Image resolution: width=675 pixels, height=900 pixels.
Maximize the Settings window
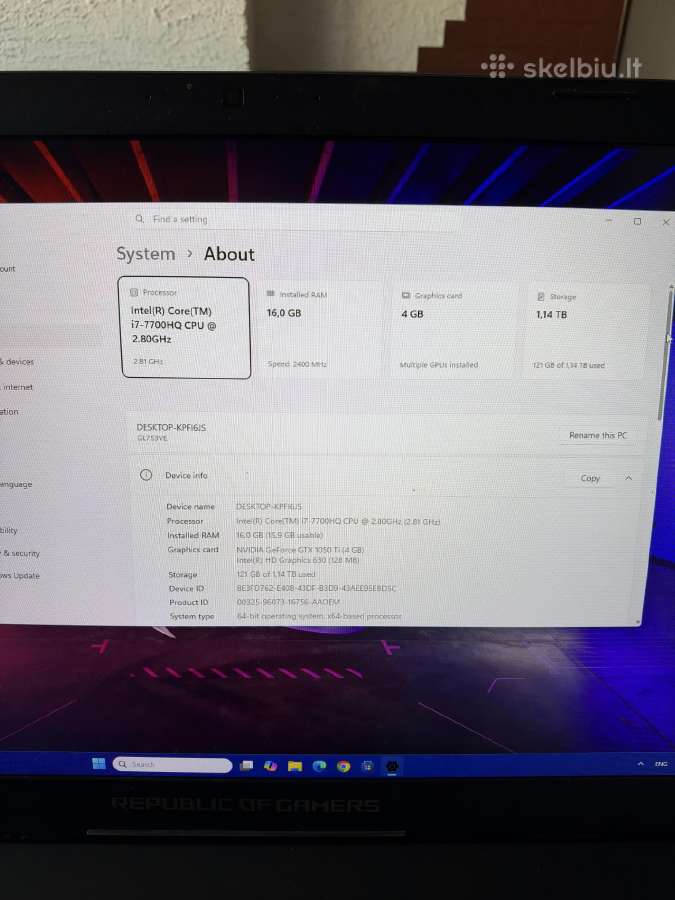637,221
